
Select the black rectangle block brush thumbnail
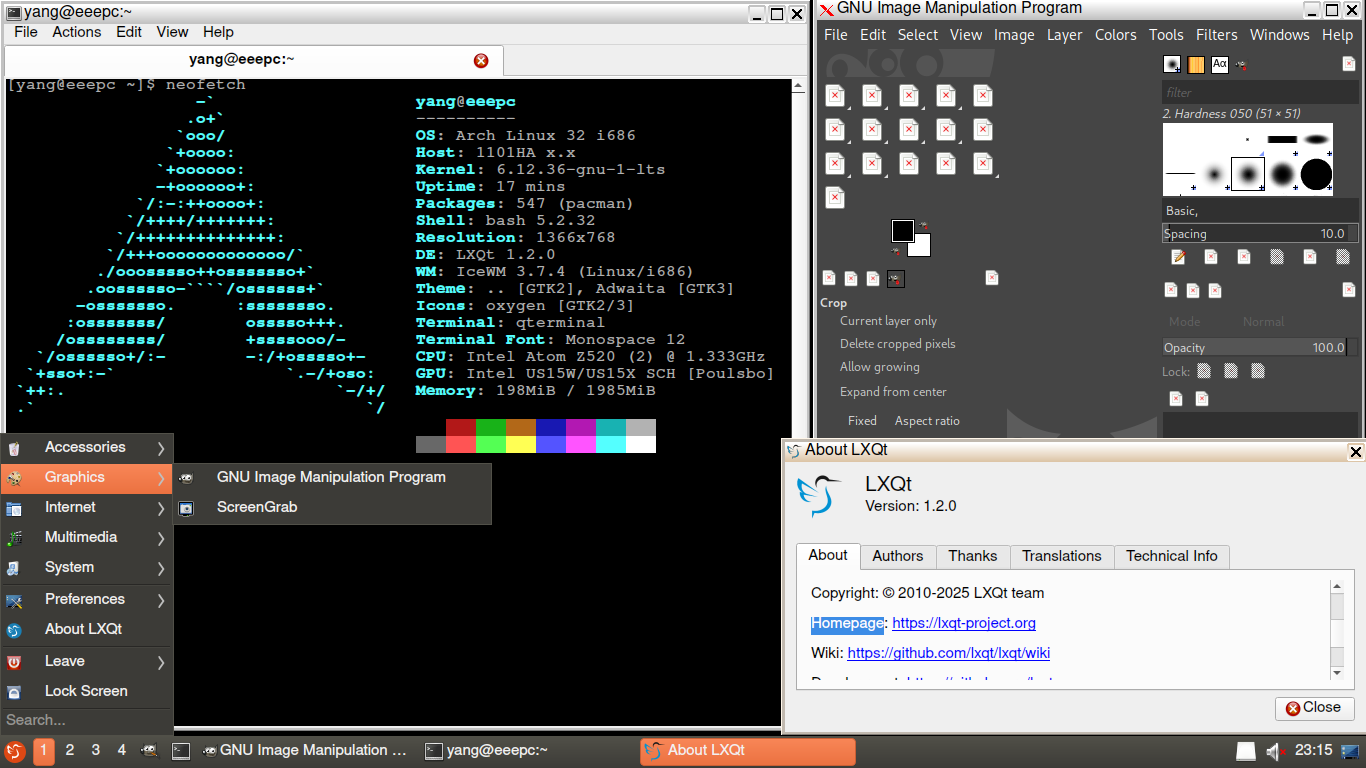1282,139
